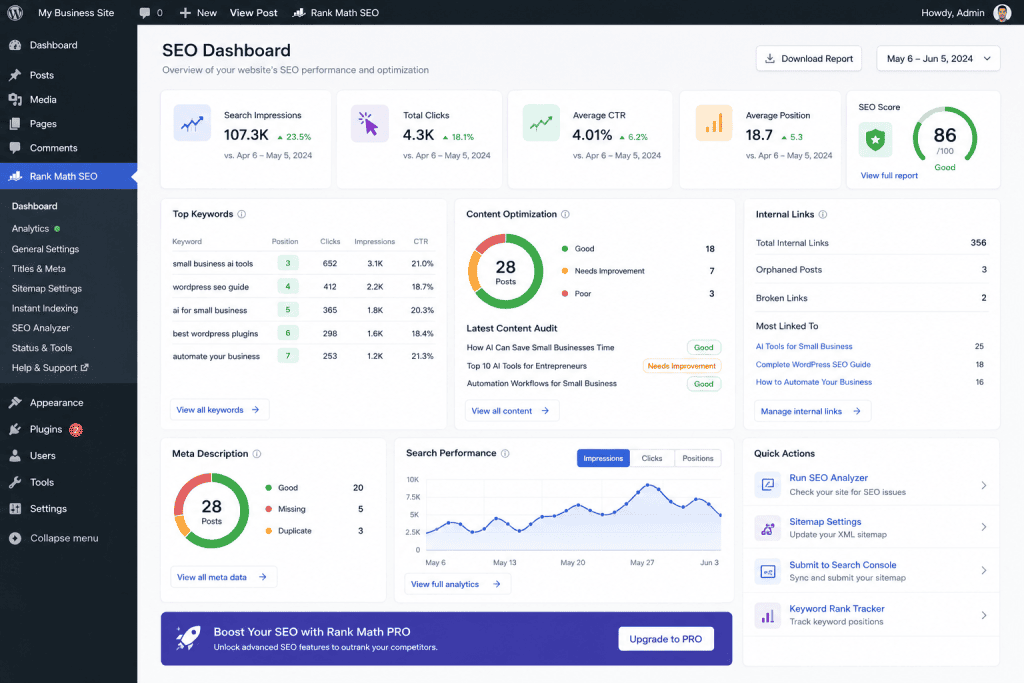The width and height of the screenshot is (1024, 683).
Task: Click the Pages icon in sidebar
Action: click(15, 123)
